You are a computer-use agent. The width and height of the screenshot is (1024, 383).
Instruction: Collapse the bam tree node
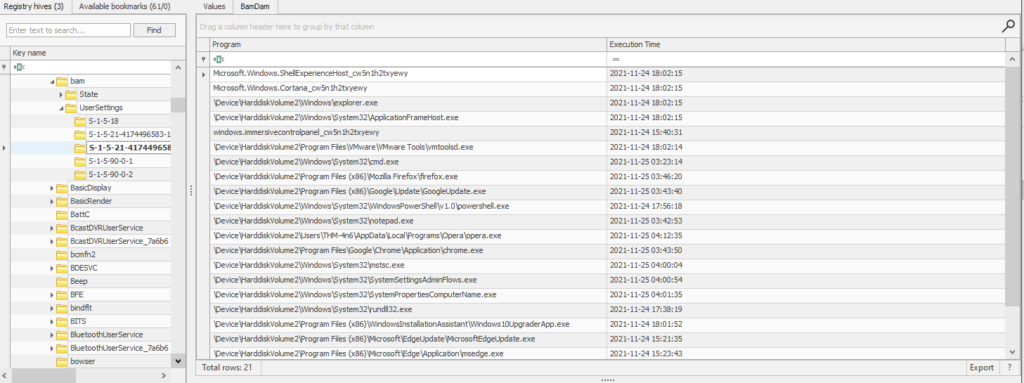coord(52,82)
